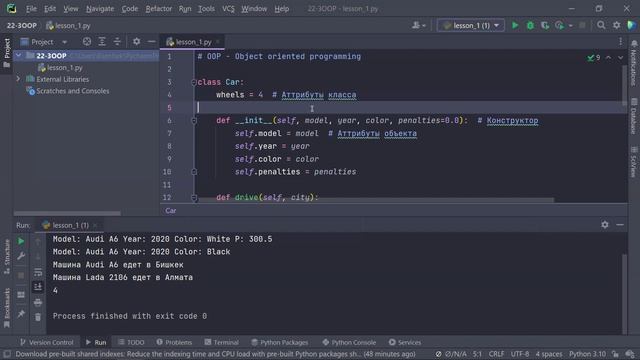Pin the Run tab
640x360 pixels.
click(x=21, y=314)
